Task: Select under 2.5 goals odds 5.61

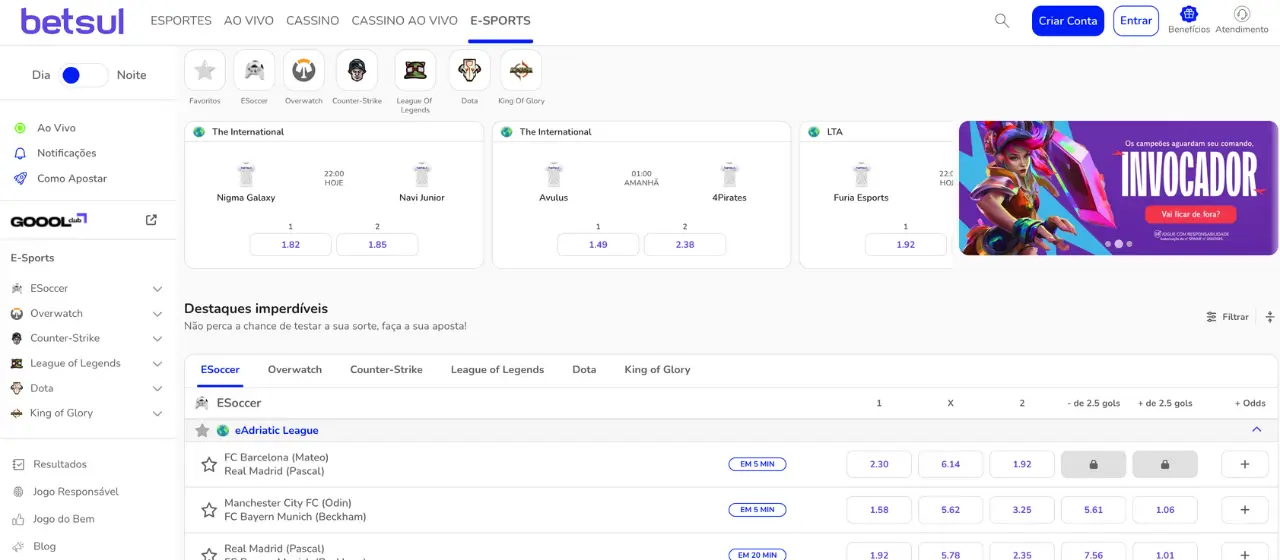Action: pyautogui.click(x=1093, y=510)
